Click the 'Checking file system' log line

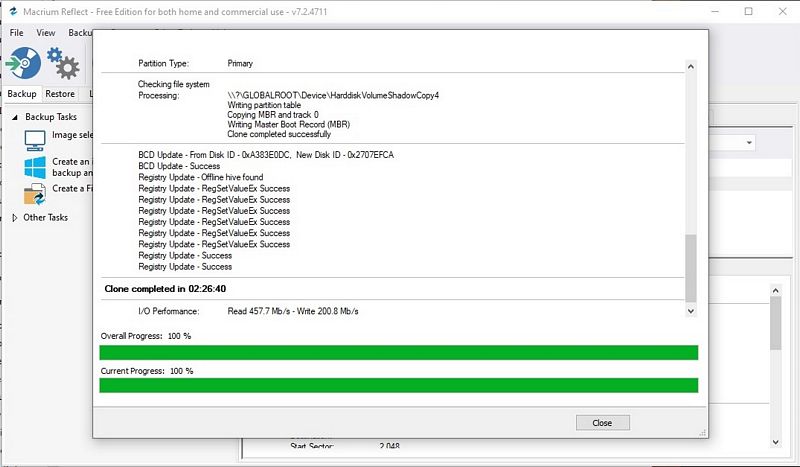coord(173,84)
